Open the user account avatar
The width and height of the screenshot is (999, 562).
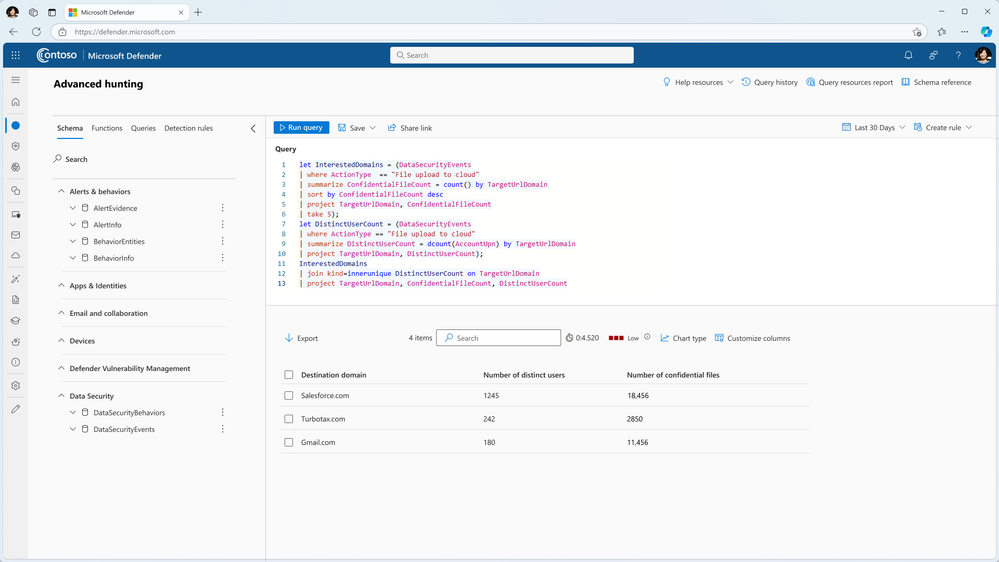pyautogui.click(x=982, y=55)
